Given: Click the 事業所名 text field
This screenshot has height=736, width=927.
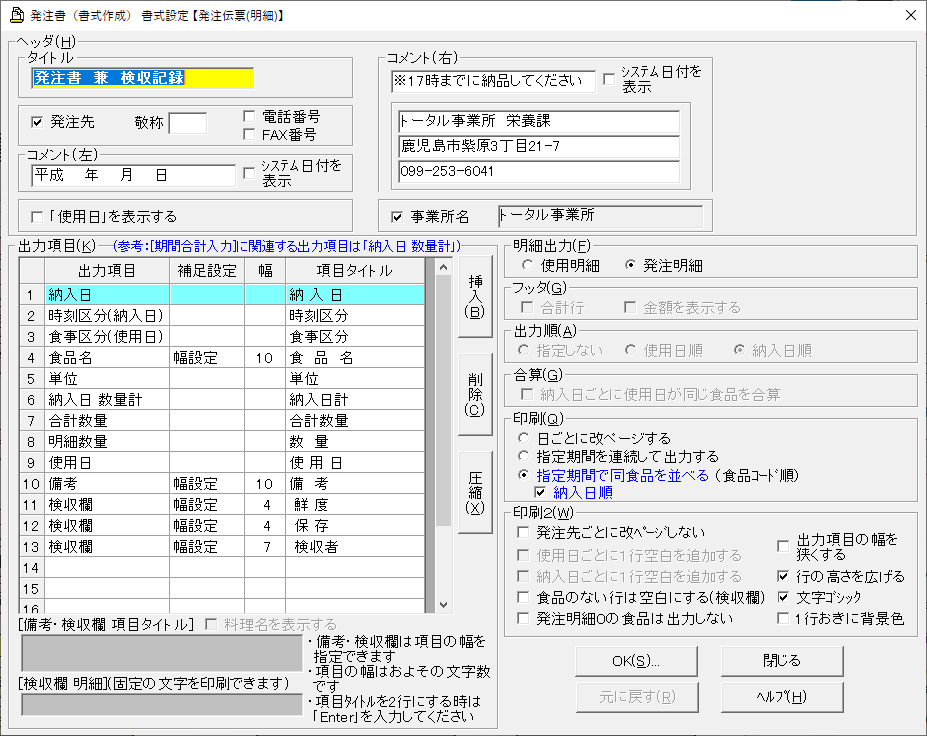Looking at the screenshot, I should pyautogui.click(x=600, y=216).
